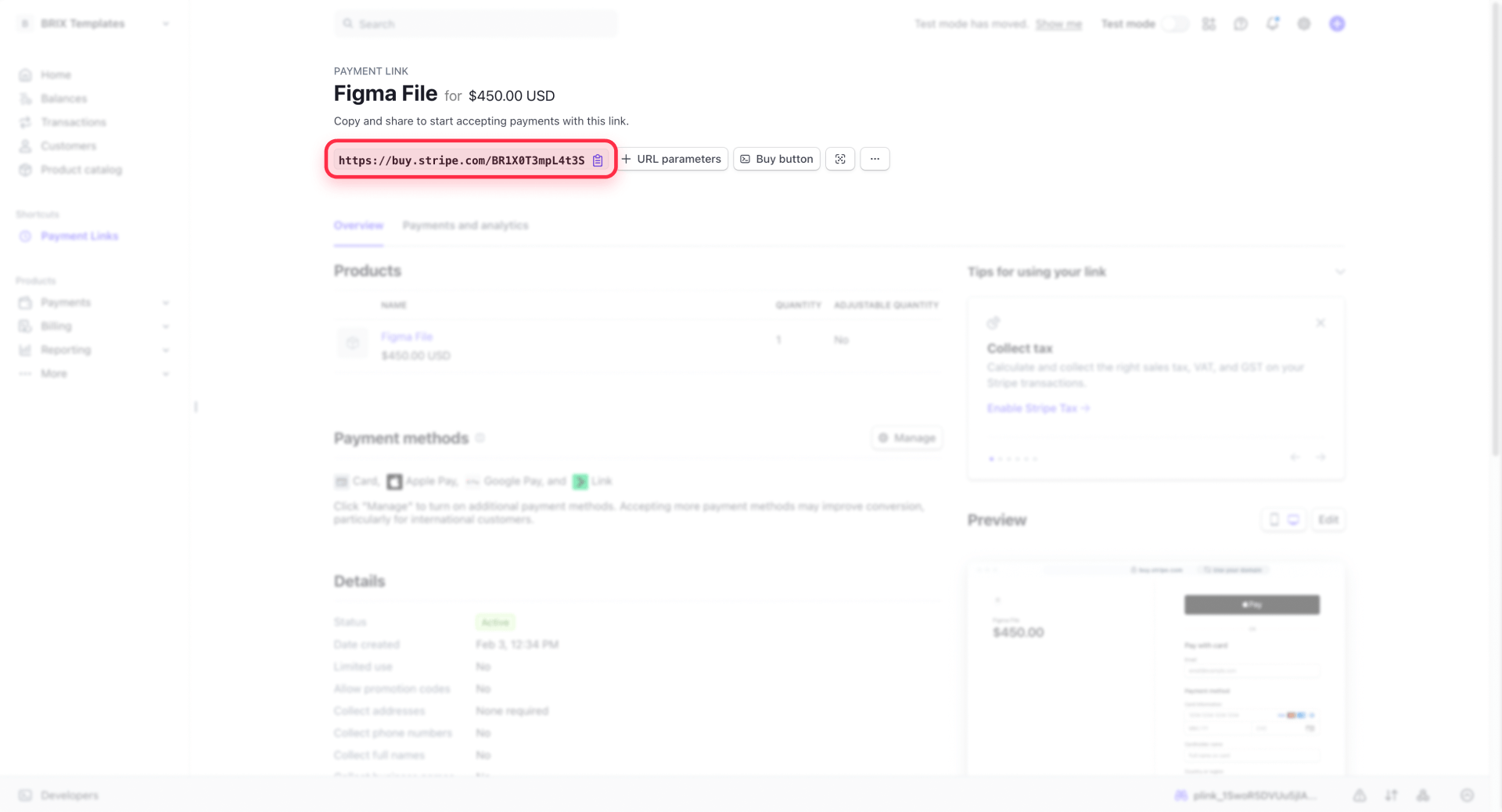Viewport: 1502px width, 812px height.
Task: Click the payment methods info icon
Action: [480, 438]
